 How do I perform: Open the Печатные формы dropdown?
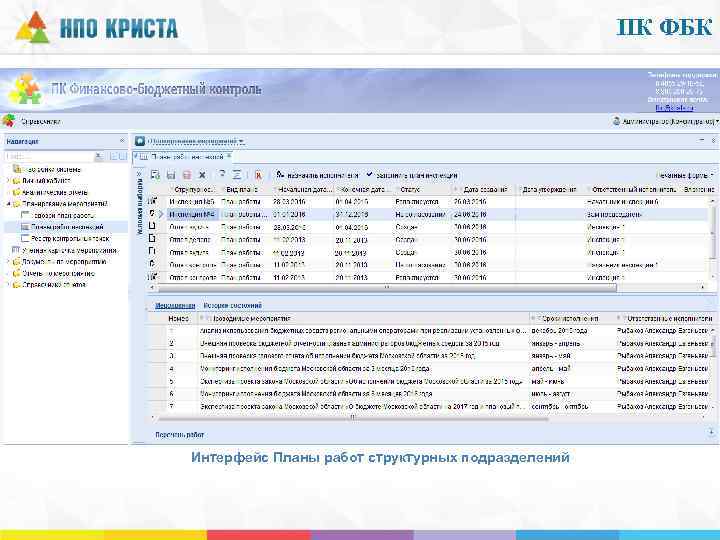click(x=685, y=175)
